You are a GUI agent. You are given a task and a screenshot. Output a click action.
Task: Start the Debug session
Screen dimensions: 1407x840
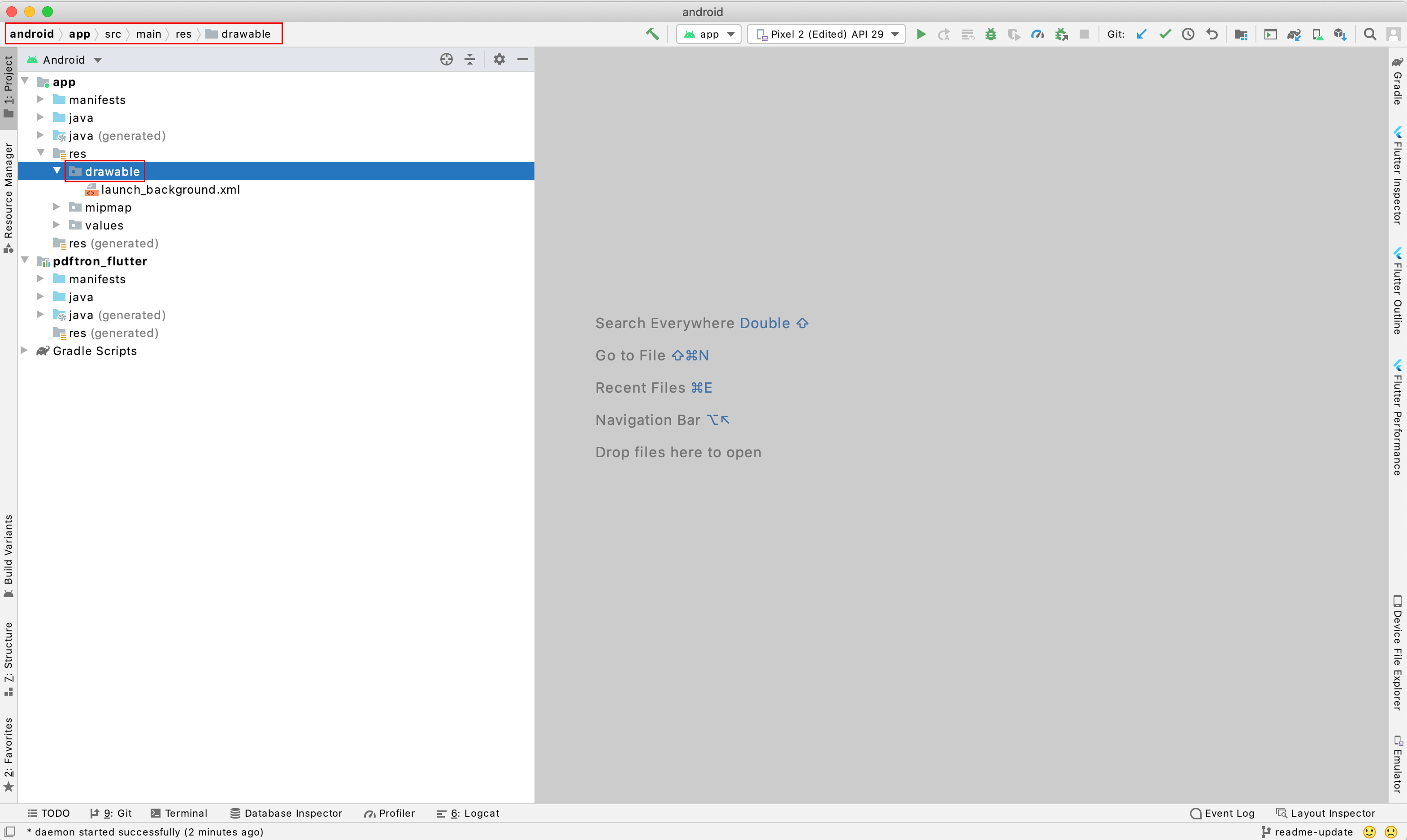[990, 34]
